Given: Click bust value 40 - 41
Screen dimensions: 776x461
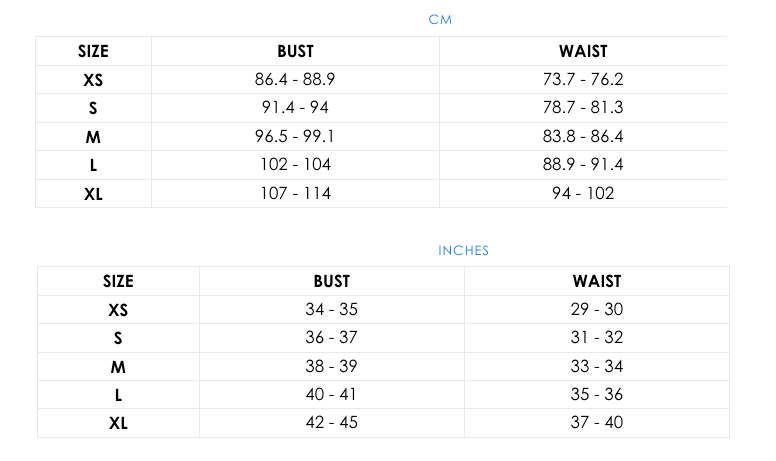Looking at the screenshot, I should [x=331, y=394].
